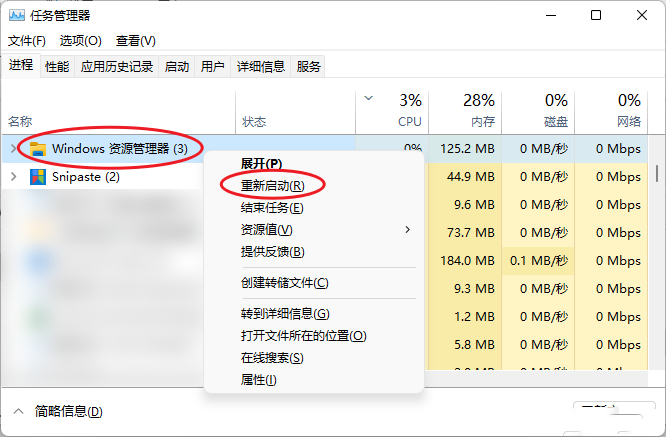This screenshot has width=666, height=437.
Task: Expand the Windows 资源管理器 process group
Action: tap(13, 148)
